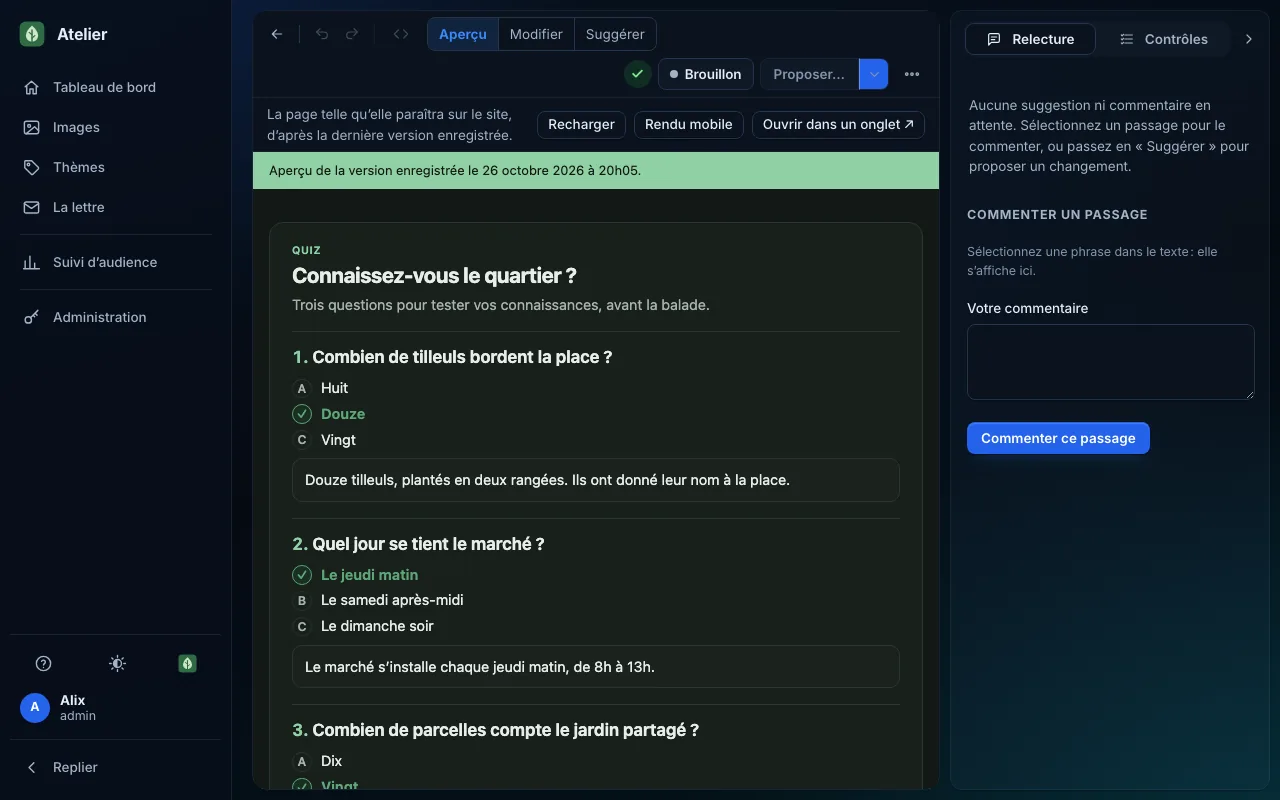The height and width of the screenshot is (800, 1280).
Task: Click the Commenter ce passage button
Action: click(1058, 438)
